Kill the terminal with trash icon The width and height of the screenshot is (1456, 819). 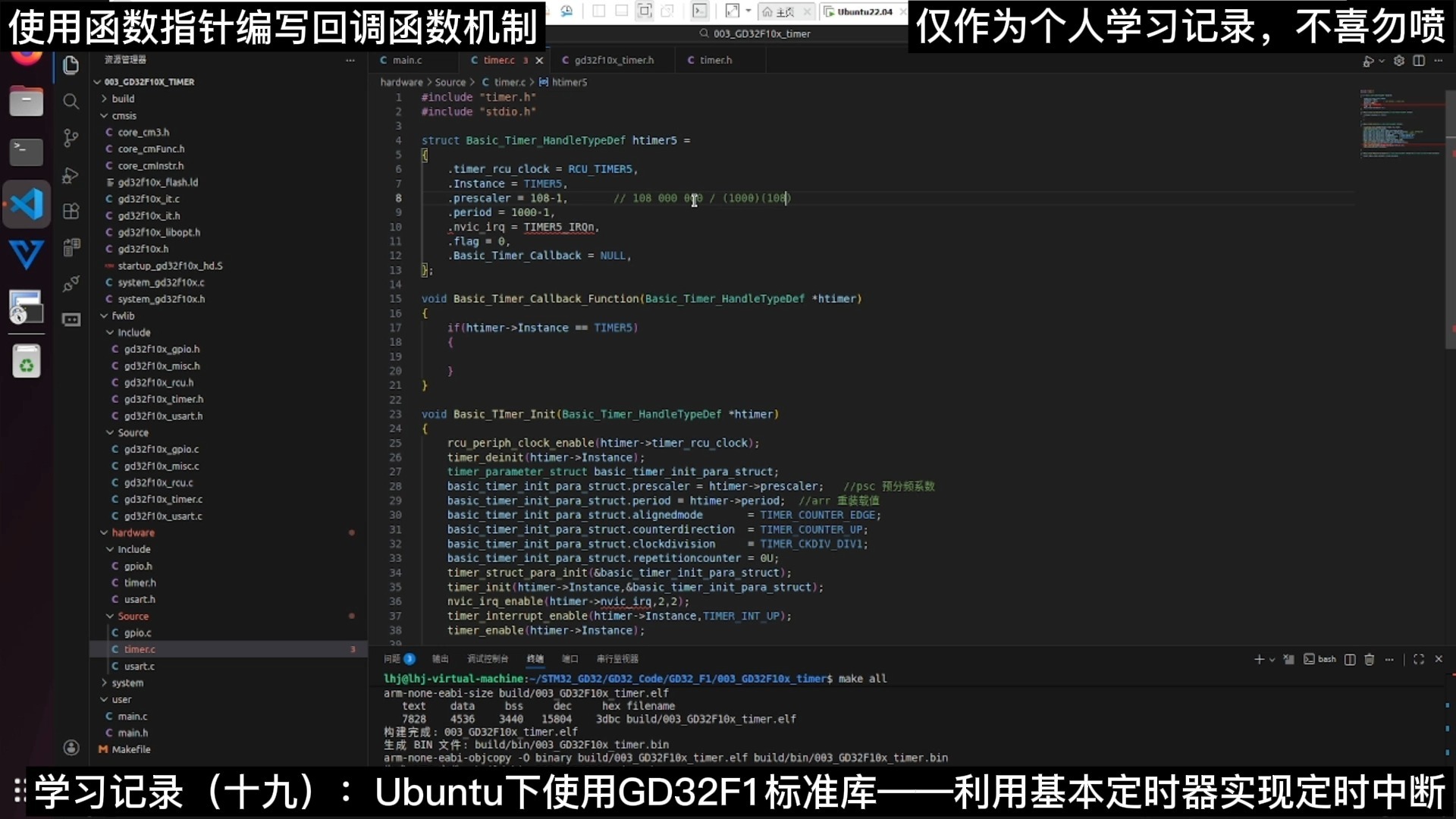click(x=1370, y=659)
